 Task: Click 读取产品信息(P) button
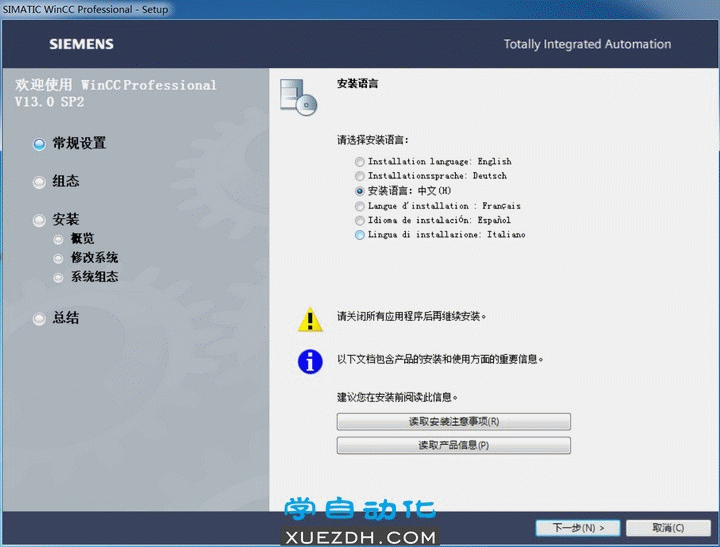point(454,445)
